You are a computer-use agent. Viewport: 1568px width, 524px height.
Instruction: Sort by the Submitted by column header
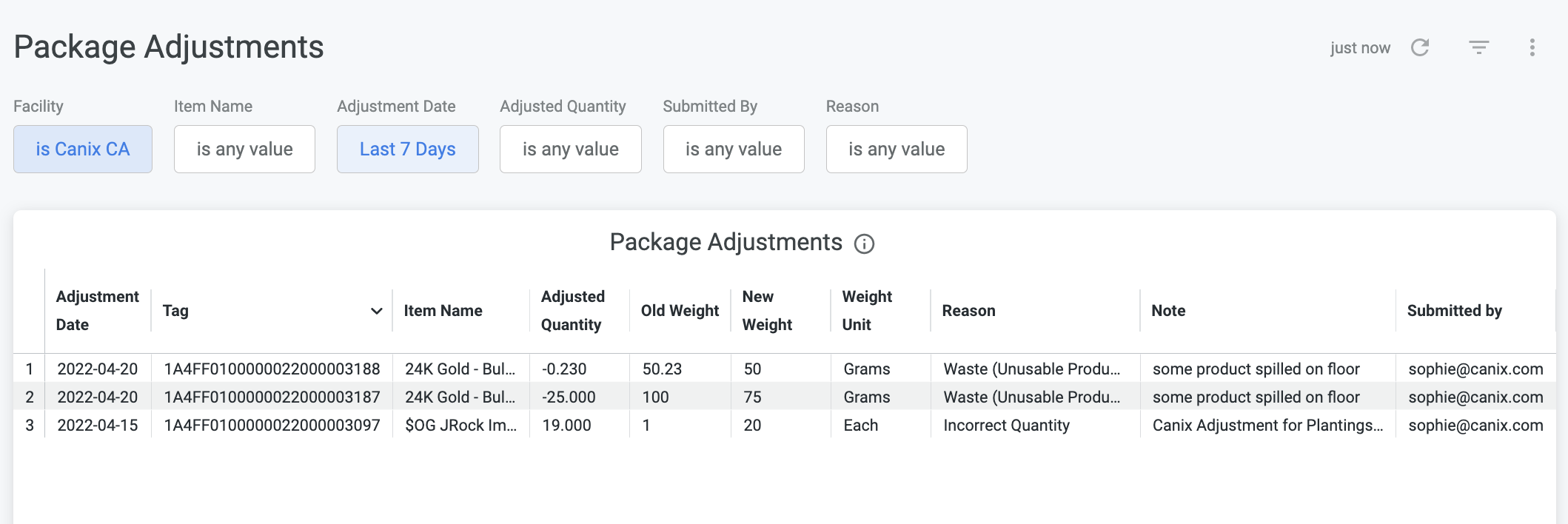[1454, 311]
